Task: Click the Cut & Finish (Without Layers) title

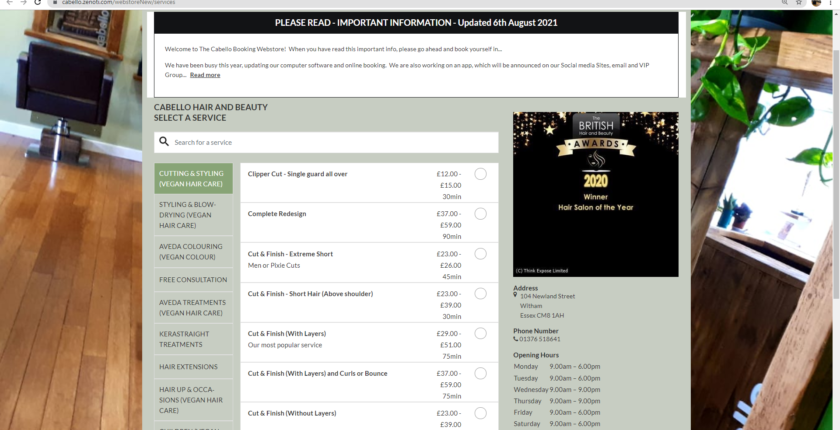Action: click(x=292, y=413)
